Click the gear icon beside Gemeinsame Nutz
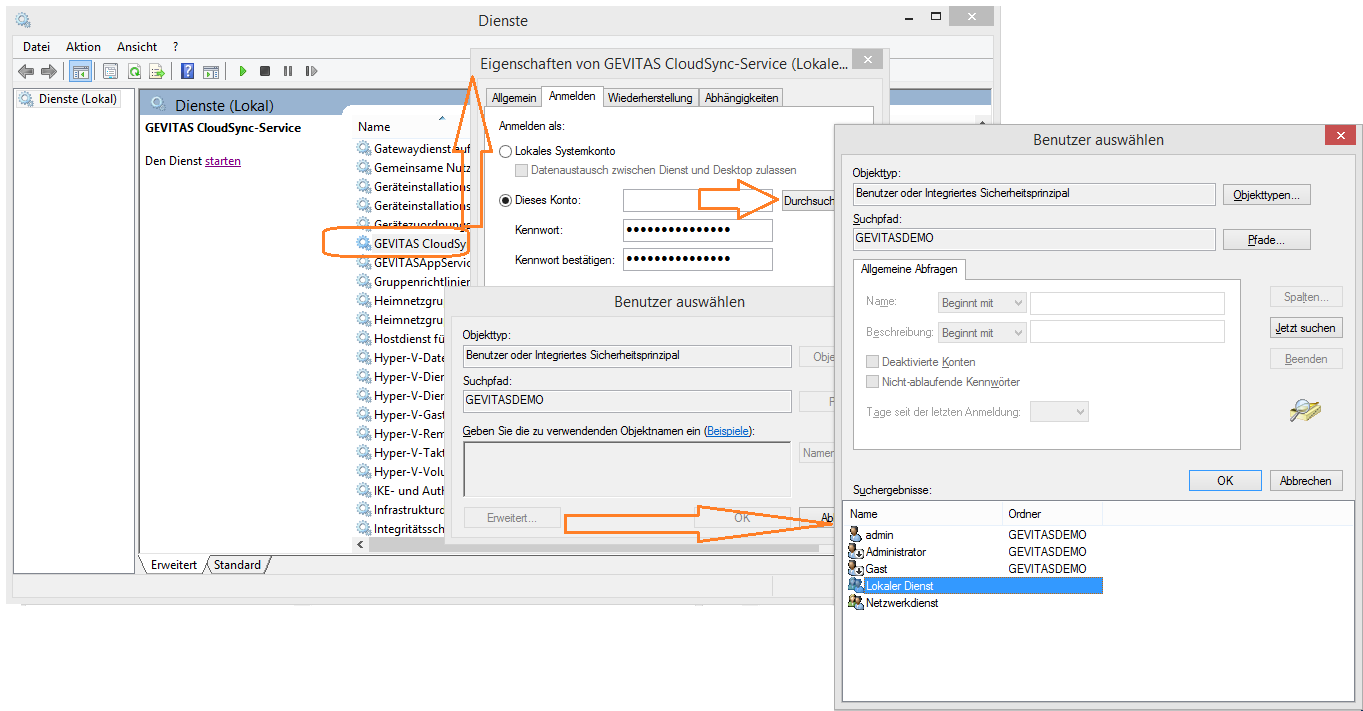This screenshot has height=711, width=1363. point(364,167)
